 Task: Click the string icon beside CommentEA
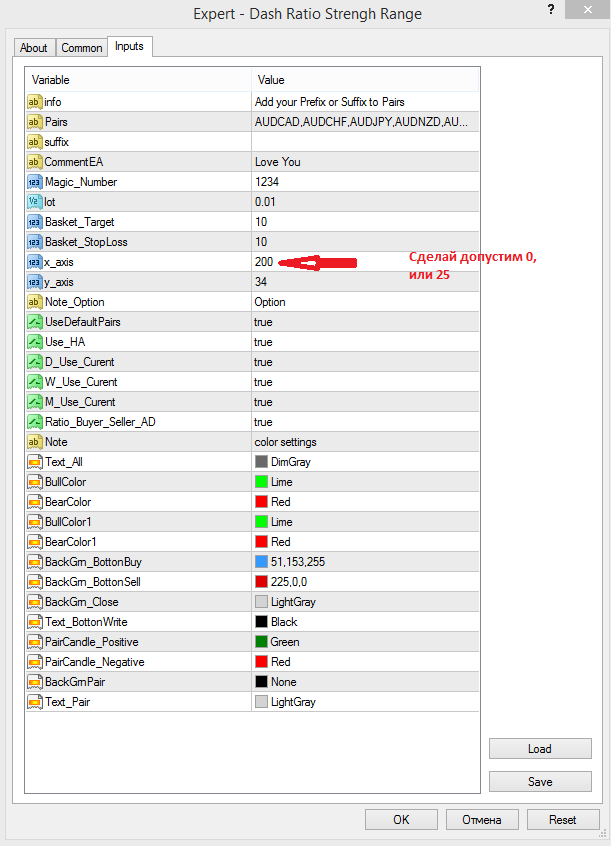coord(34,162)
